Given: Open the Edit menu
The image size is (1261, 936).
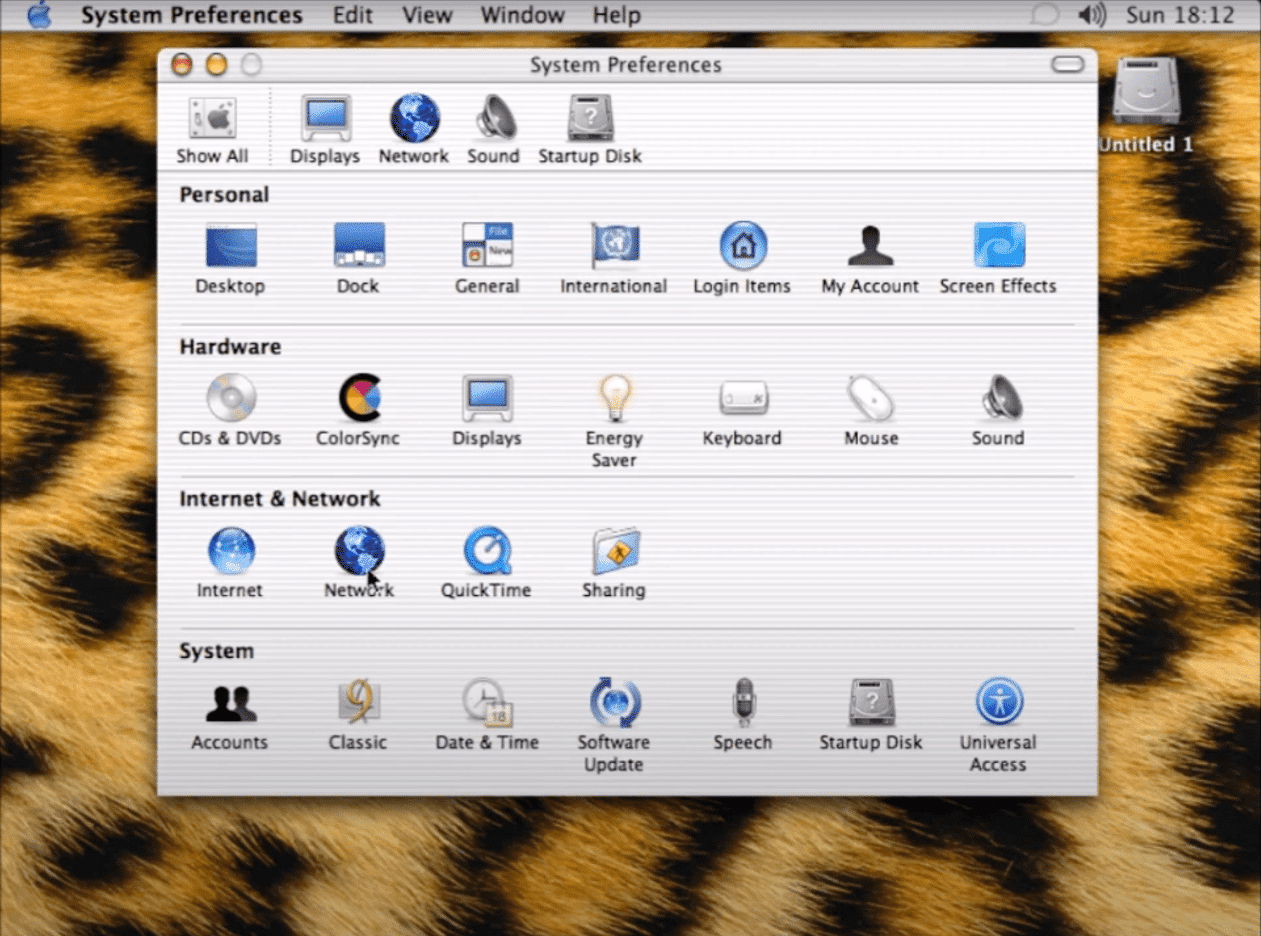Looking at the screenshot, I should 352,15.
